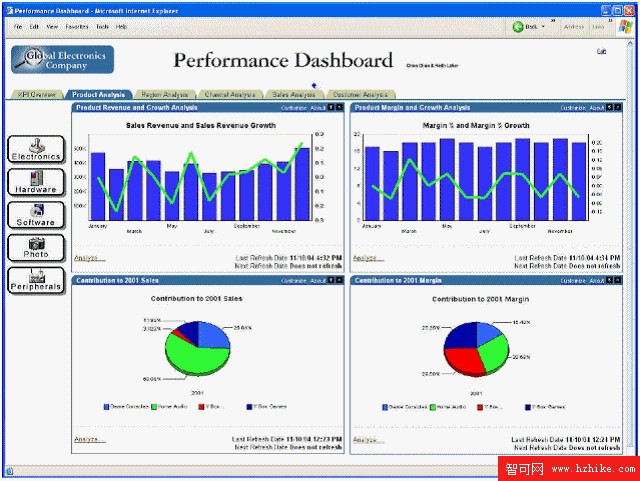Click About in Product Revenue panel header
640x481 pixels.
318,108
